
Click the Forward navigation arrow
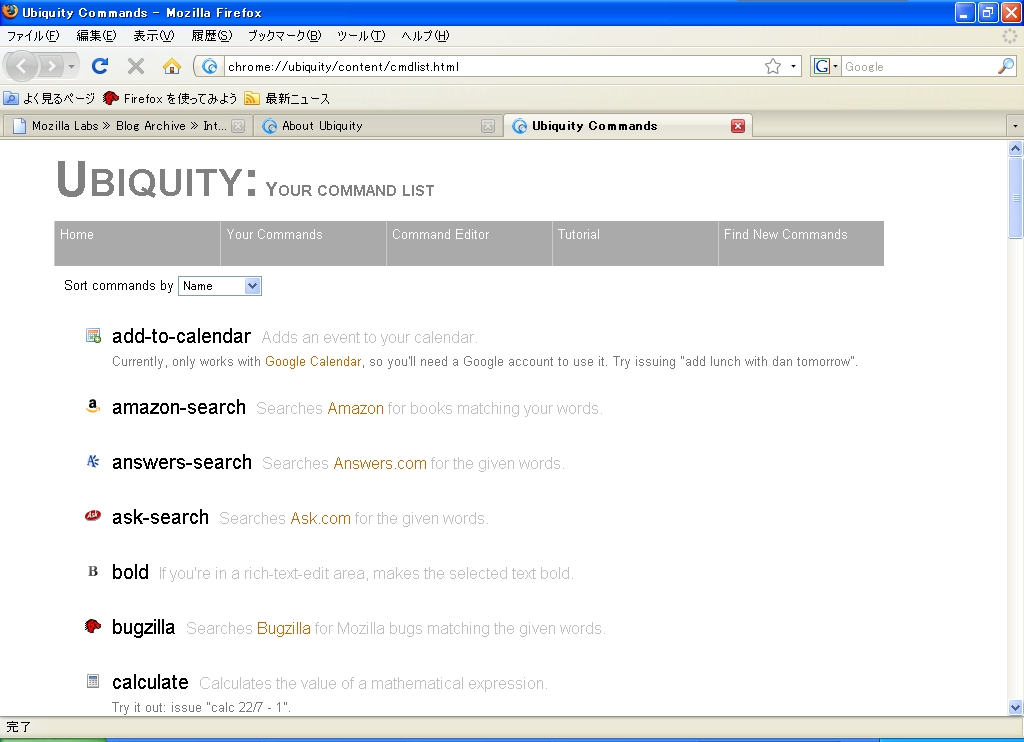(50, 66)
